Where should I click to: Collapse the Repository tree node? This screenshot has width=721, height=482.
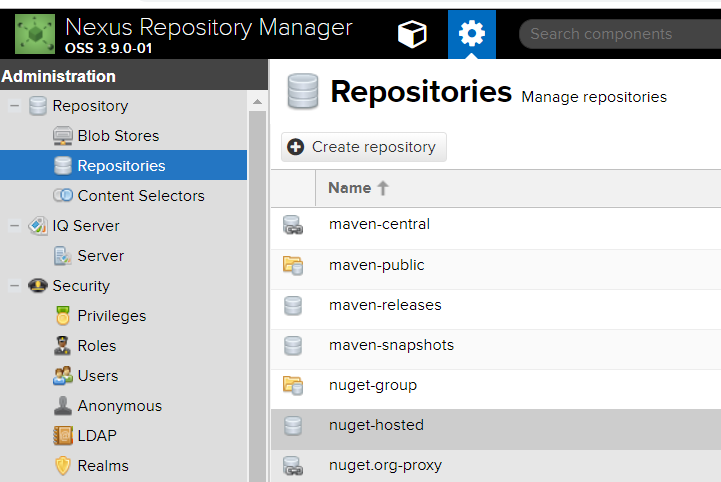coord(14,106)
